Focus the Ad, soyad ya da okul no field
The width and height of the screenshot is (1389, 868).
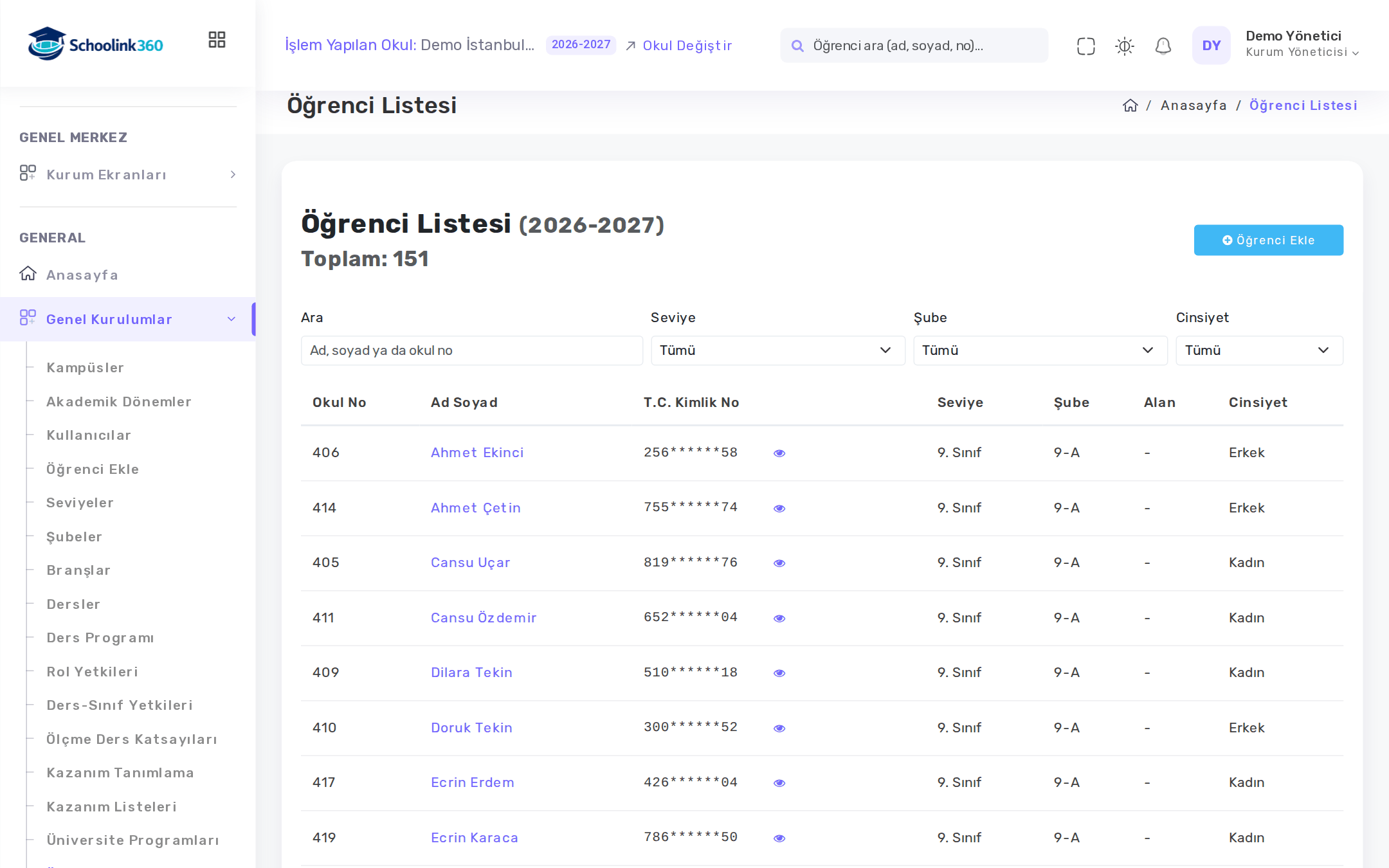point(471,350)
